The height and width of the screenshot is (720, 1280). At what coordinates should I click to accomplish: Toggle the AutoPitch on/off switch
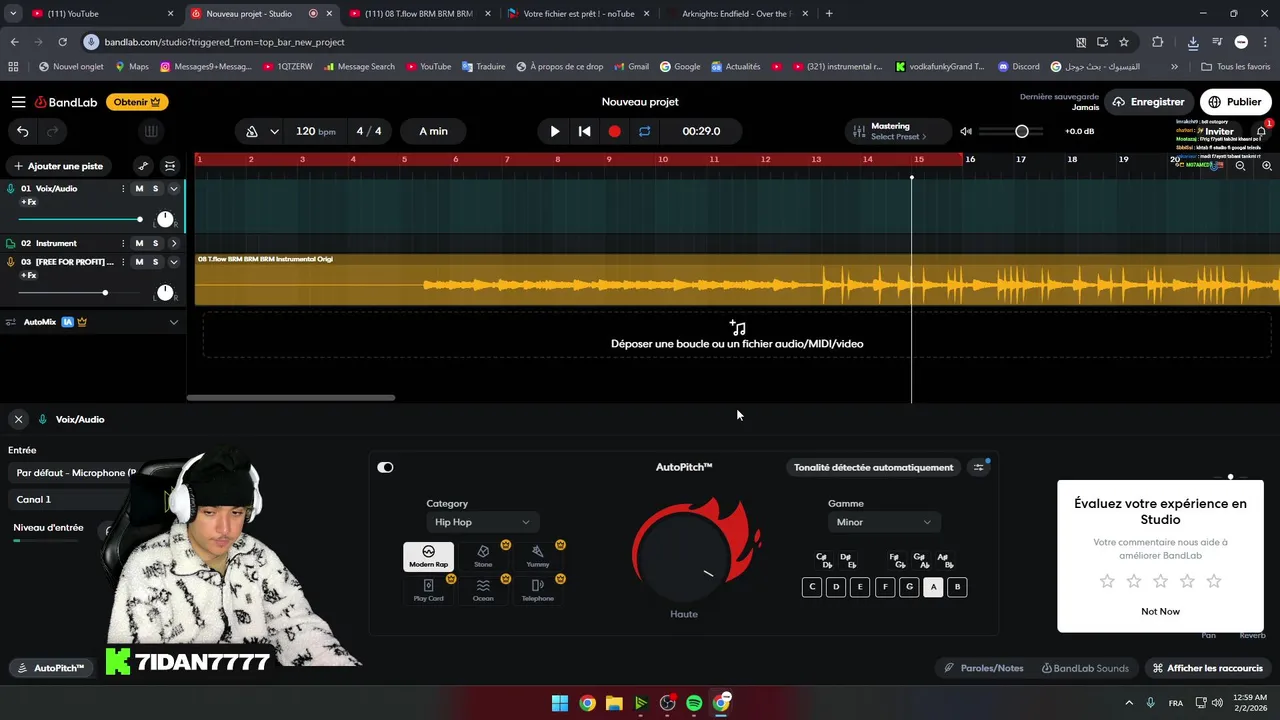(x=385, y=467)
